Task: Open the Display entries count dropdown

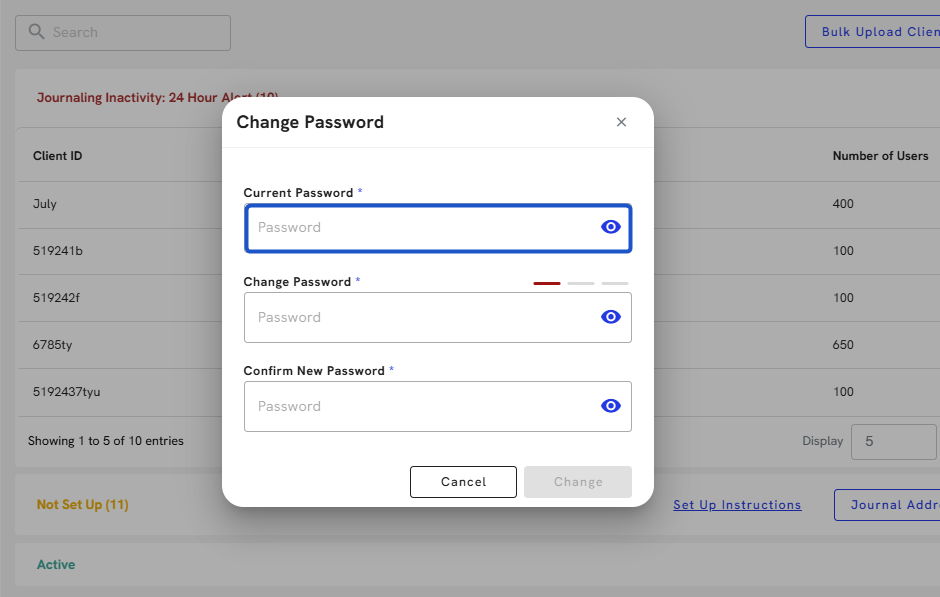Action: point(893,441)
